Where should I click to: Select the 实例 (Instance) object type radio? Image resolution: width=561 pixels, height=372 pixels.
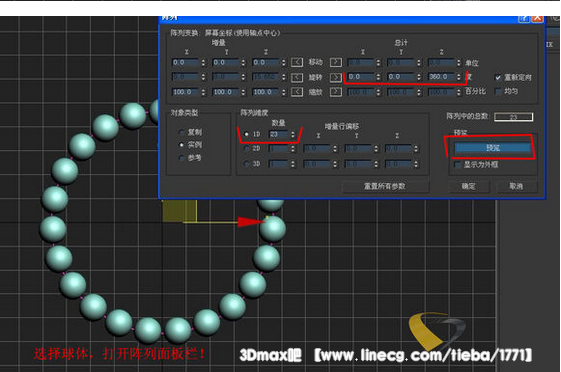pyautogui.click(x=182, y=145)
